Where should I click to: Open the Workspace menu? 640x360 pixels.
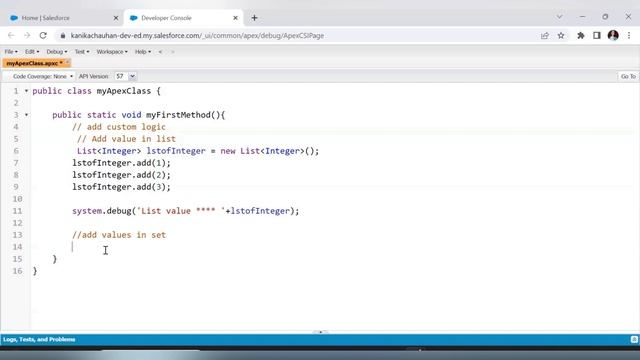coord(112,52)
